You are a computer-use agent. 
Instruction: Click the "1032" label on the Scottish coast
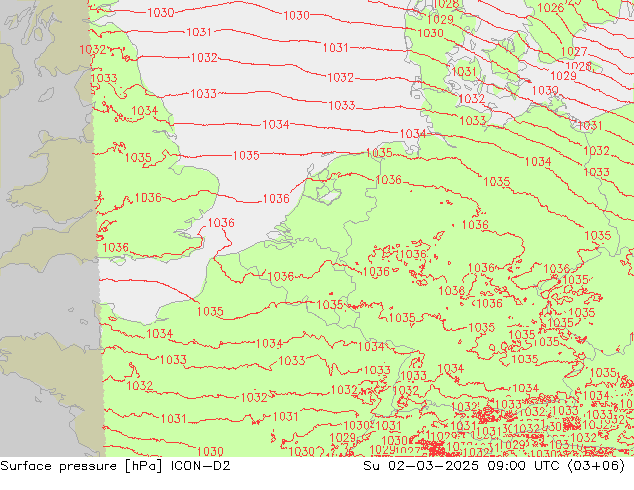[x=93, y=50]
